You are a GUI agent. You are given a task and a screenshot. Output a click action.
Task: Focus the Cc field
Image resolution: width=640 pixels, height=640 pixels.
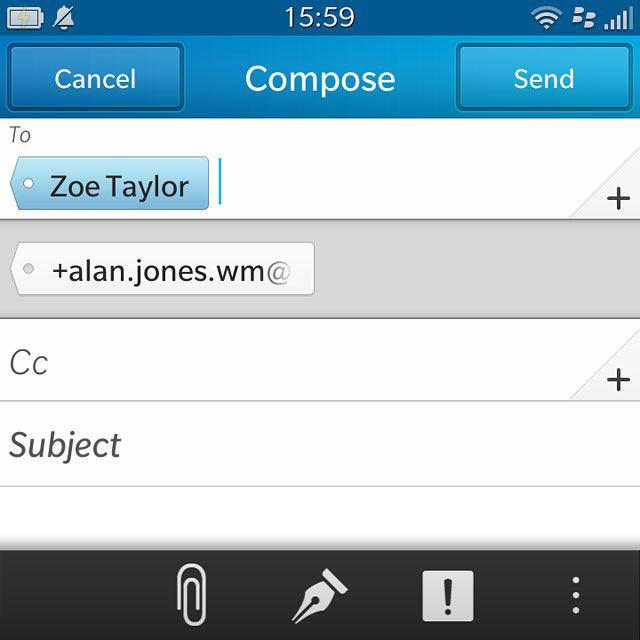tap(286, 361)
